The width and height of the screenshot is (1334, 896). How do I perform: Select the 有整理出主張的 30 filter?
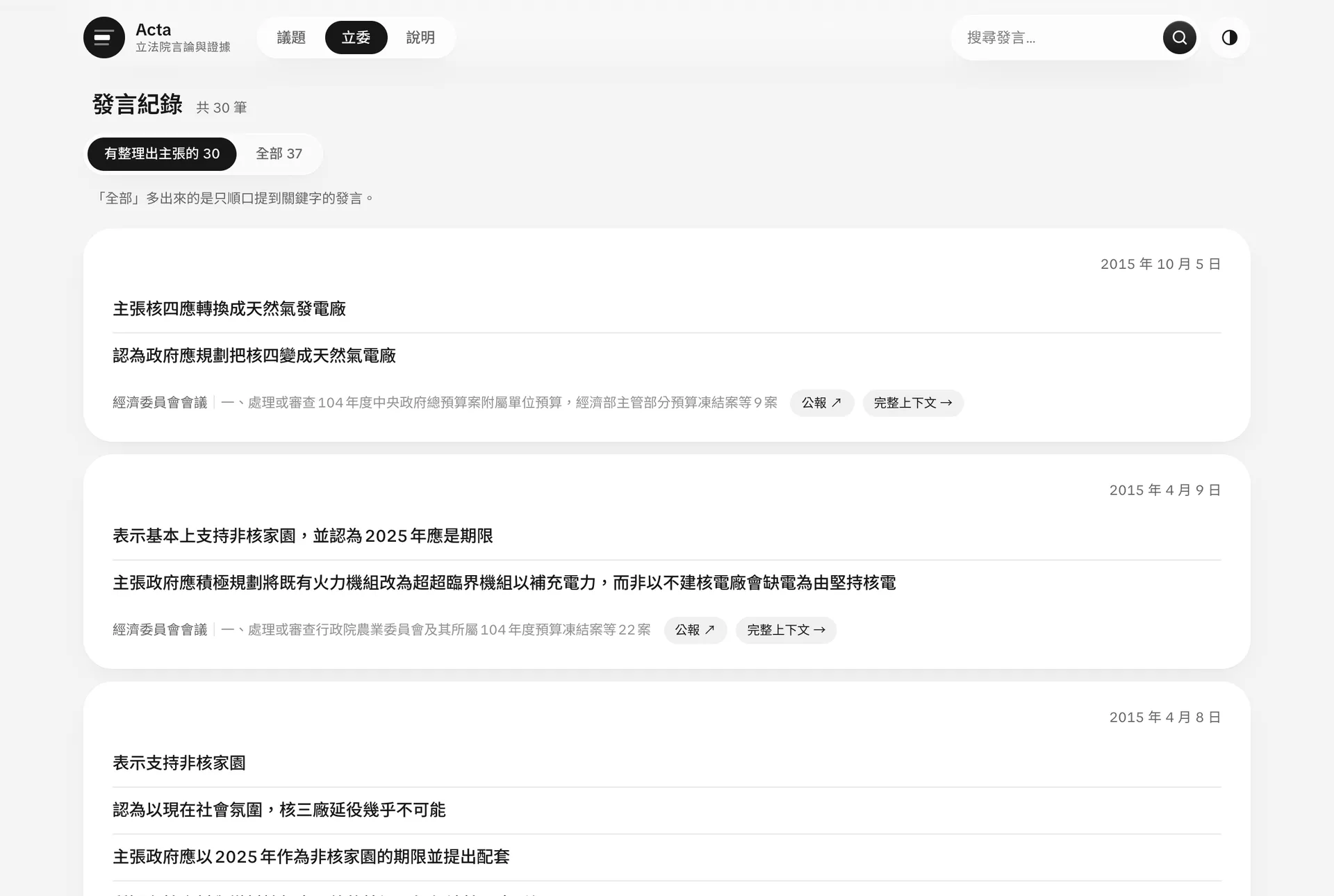pyautogui.click(x=162, y=154)
